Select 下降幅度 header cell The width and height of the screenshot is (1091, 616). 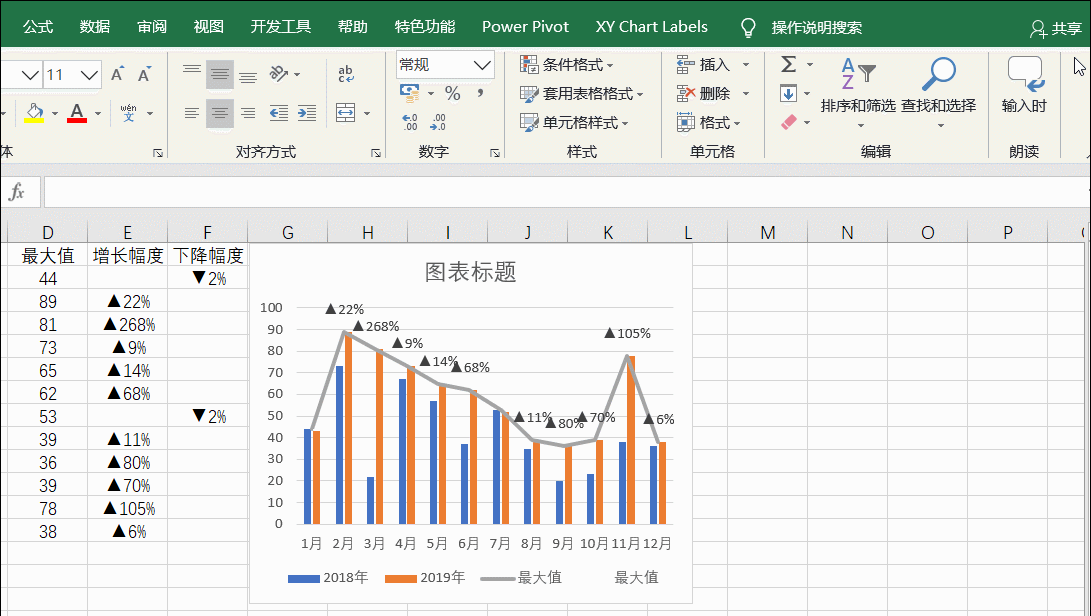tap(208, 255)
